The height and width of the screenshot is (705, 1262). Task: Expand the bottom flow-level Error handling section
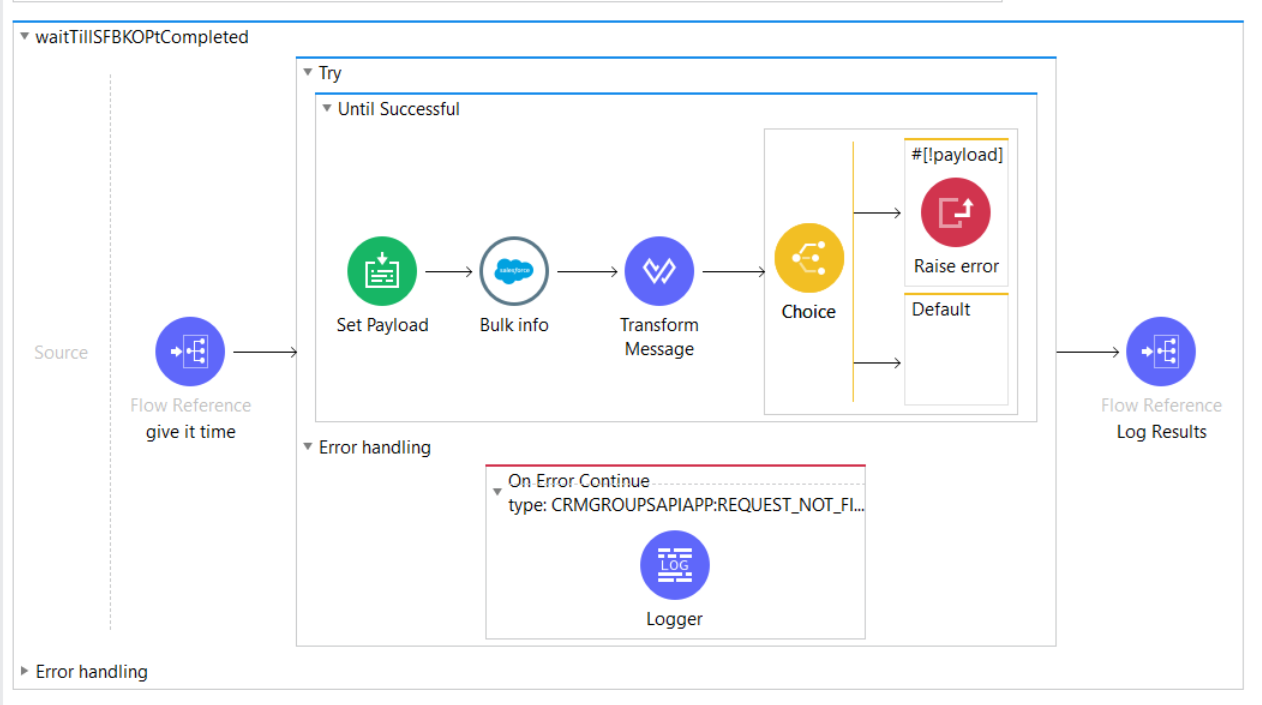[24, 671]
